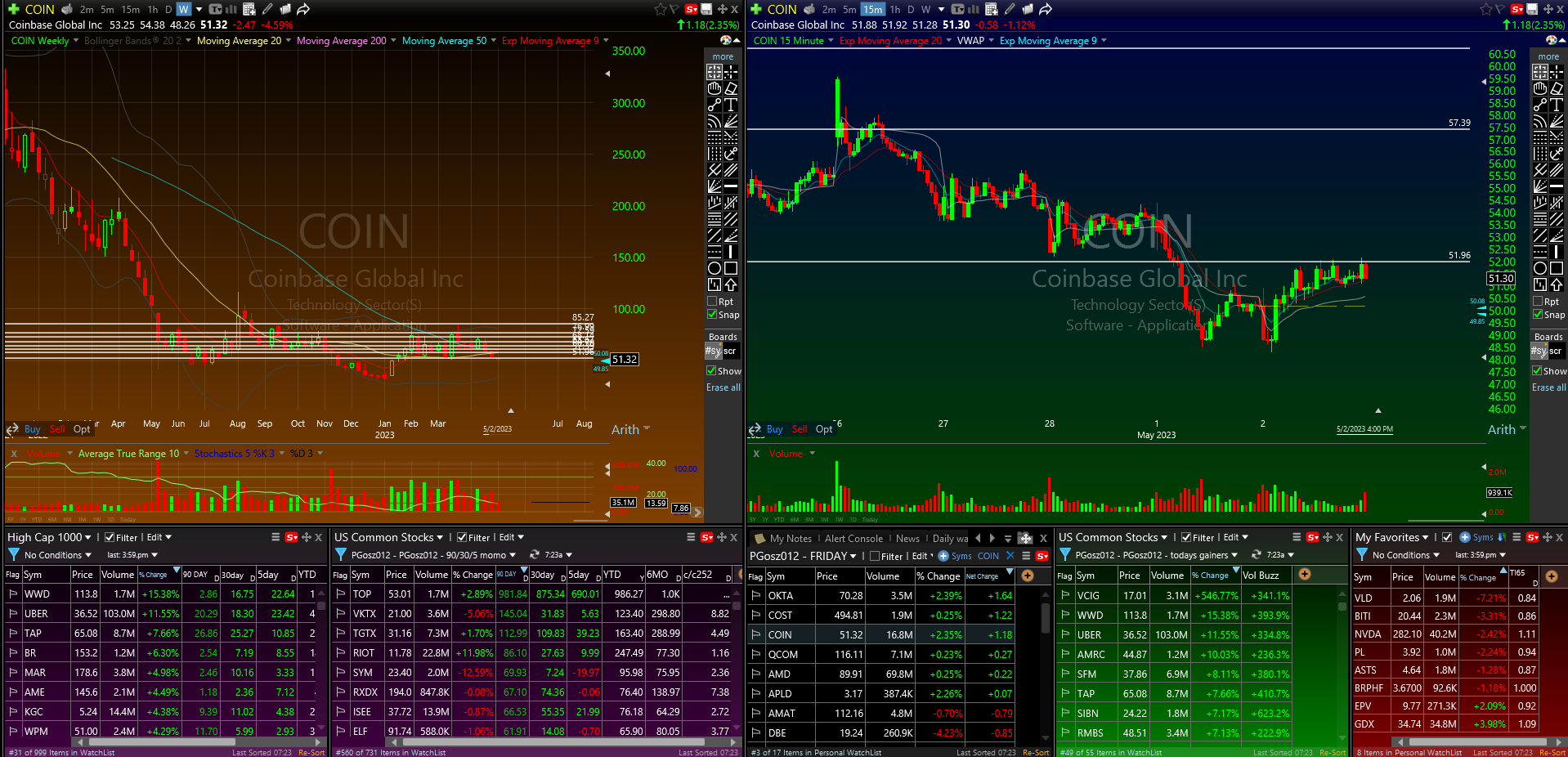Toggle the Snap checkbox on the left chart
The height and width of the screenshot is (757, 1568).
tap(712, 315)
